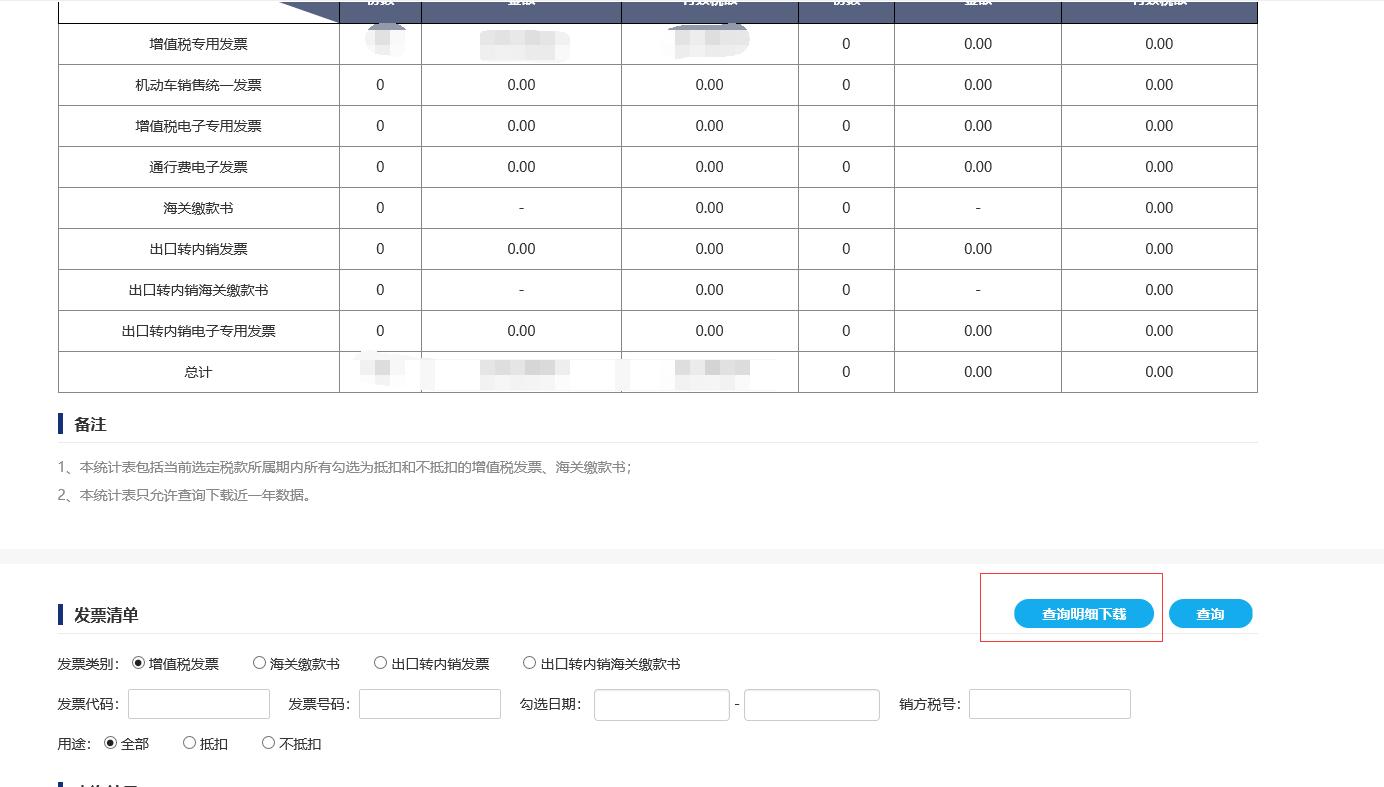Click the 销方税号 input box

click(x=1049, y=704)
